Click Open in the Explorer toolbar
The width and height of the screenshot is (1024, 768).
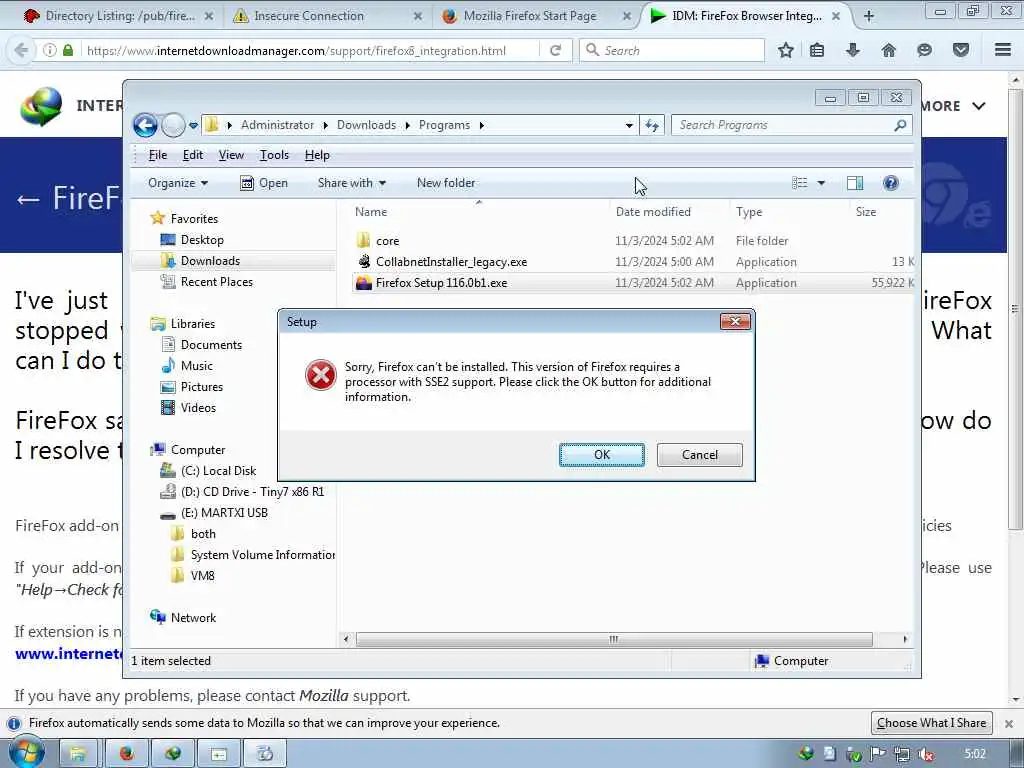[x=264, y=183]
